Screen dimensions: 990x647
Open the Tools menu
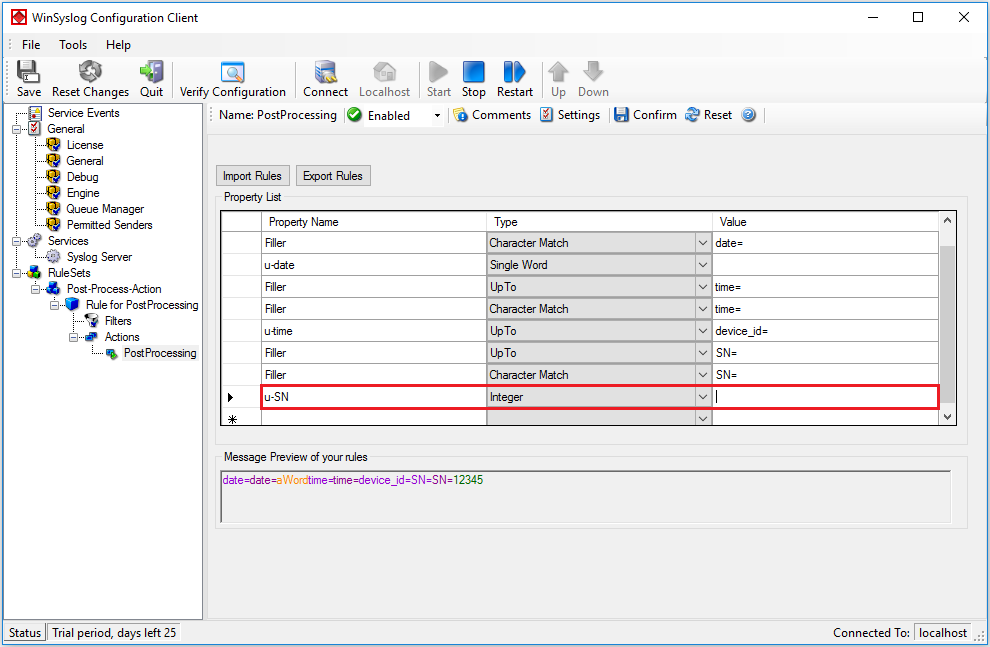(x=73, y=45)
